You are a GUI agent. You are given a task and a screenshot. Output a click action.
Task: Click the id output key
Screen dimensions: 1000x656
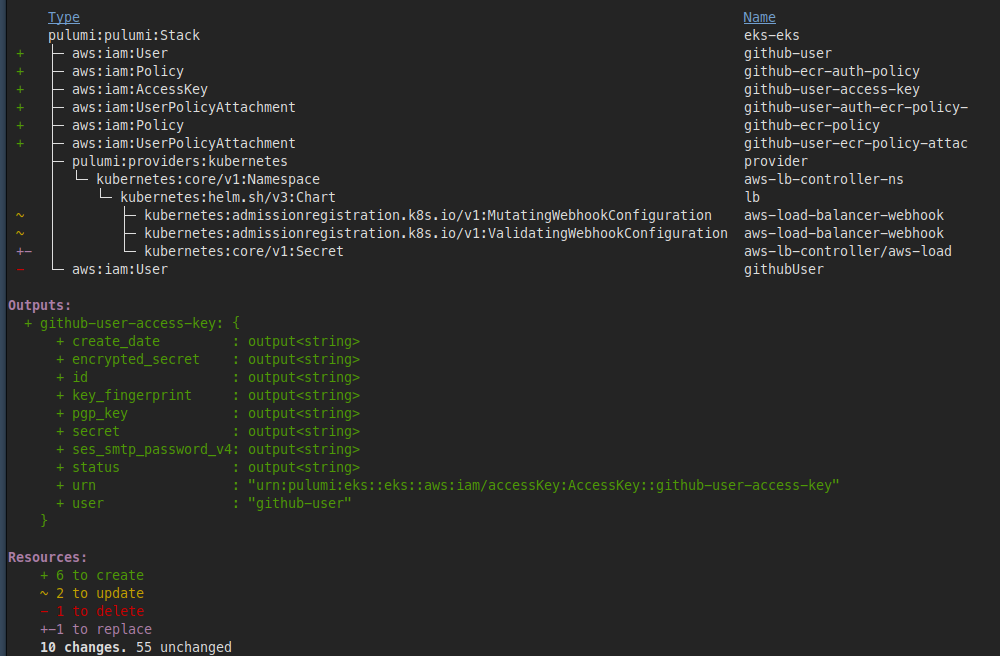pos(80,377)
